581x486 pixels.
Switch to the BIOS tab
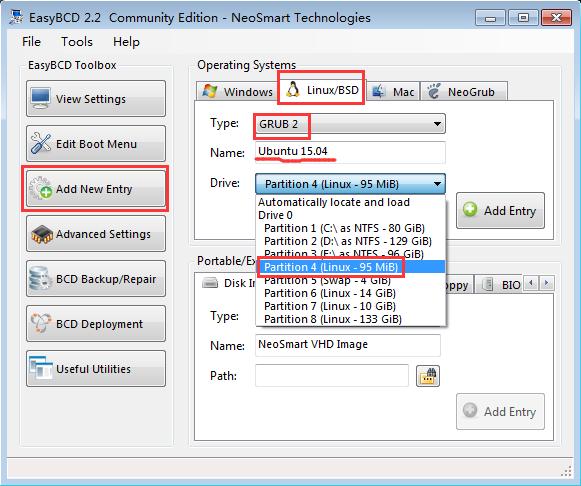pos(498,284)
